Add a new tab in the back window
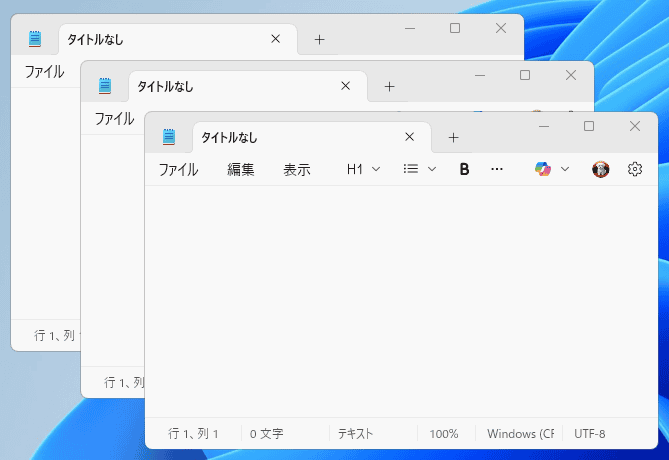Screen dimensions: 669x460 click(x=319, y=40)
